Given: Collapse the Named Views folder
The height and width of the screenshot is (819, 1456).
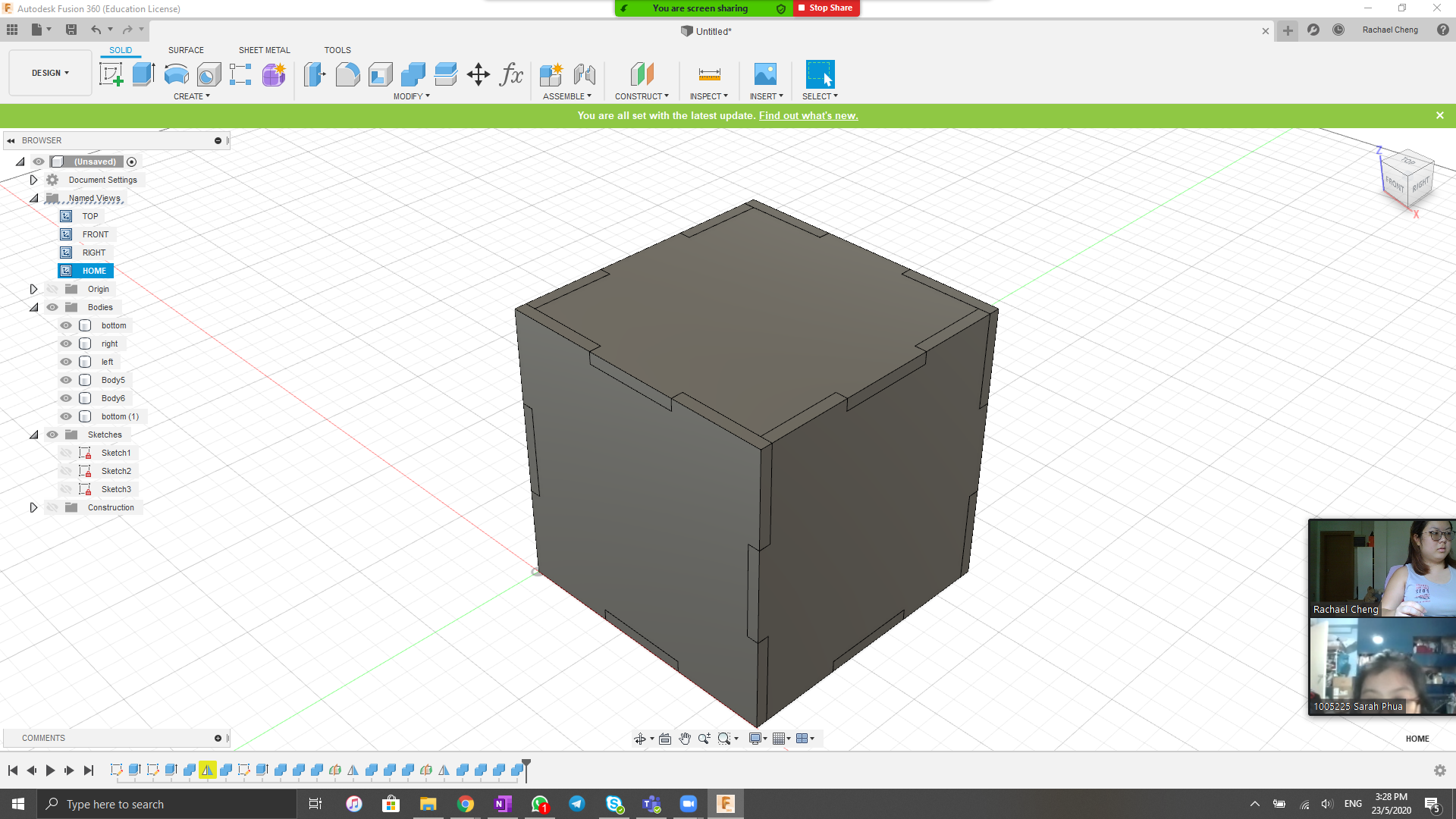Looking at the screenshot, I should 33,198.
